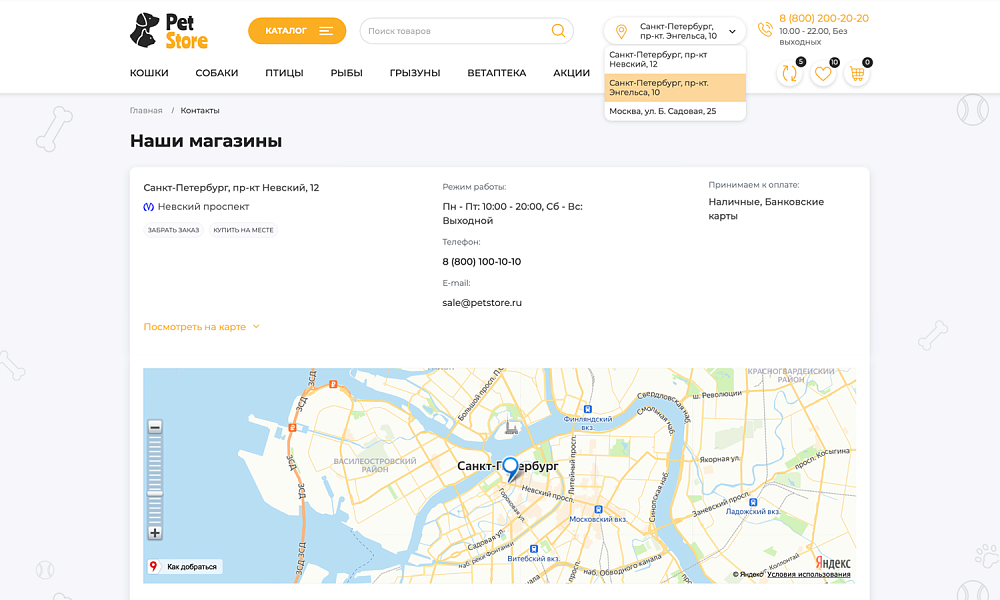
Task: Open the compare items icon
Action: [x=789, y=73]
